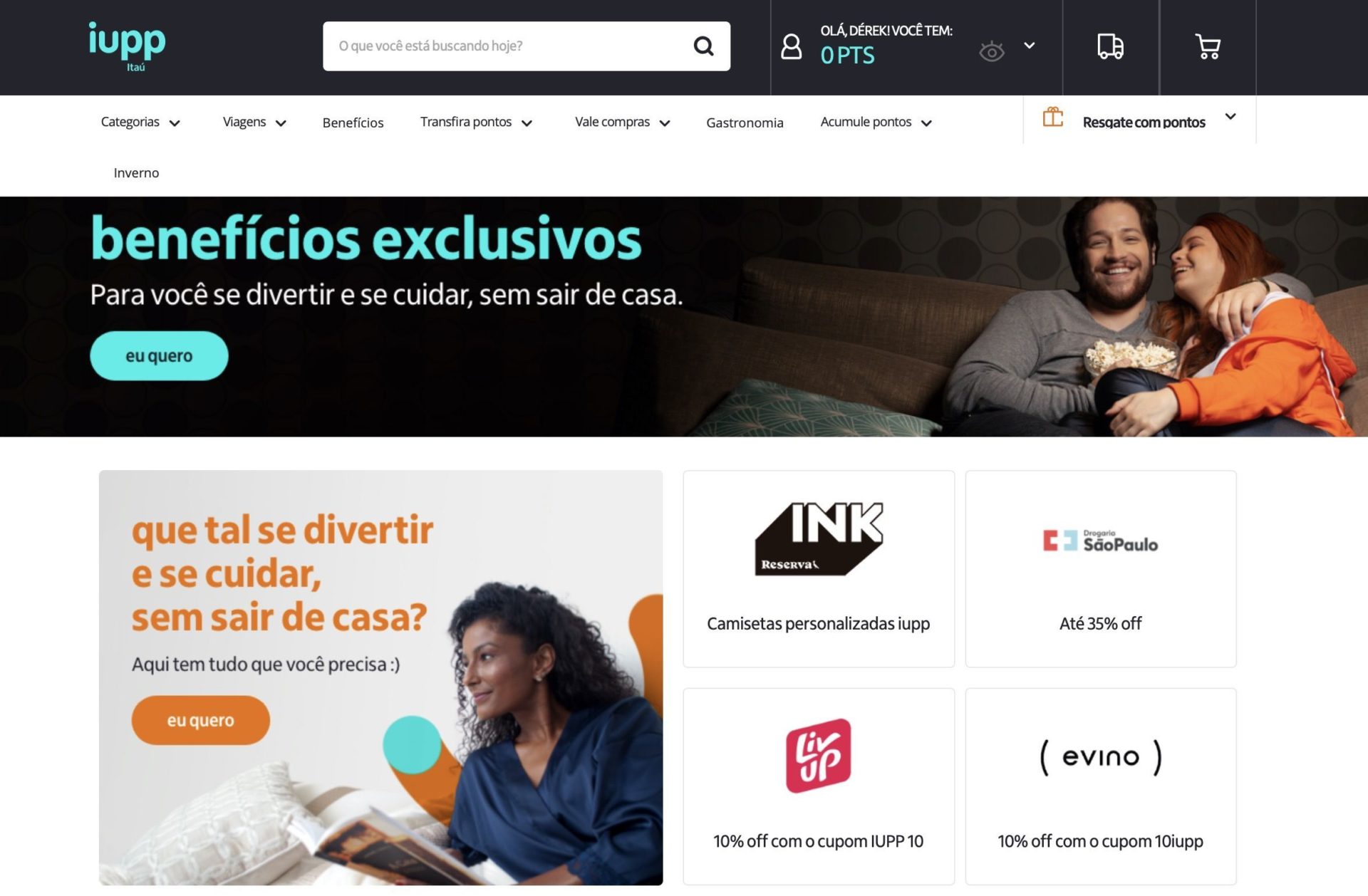Image resolution: width=1368 pixels, height=896 pixels.
Task: Focus the product search field
Action: point(506,46)
